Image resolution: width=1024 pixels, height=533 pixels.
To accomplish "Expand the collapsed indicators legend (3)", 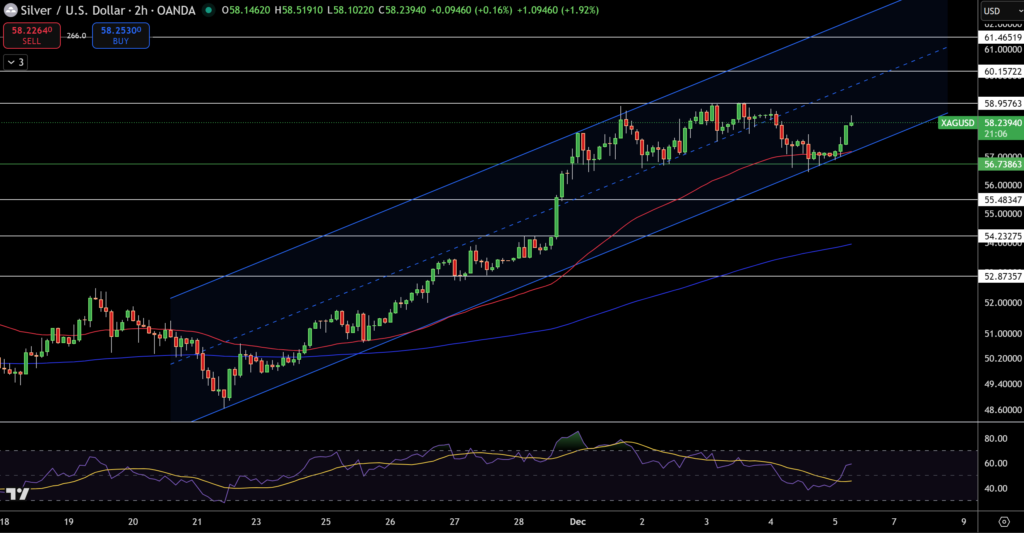I will 15,62.
